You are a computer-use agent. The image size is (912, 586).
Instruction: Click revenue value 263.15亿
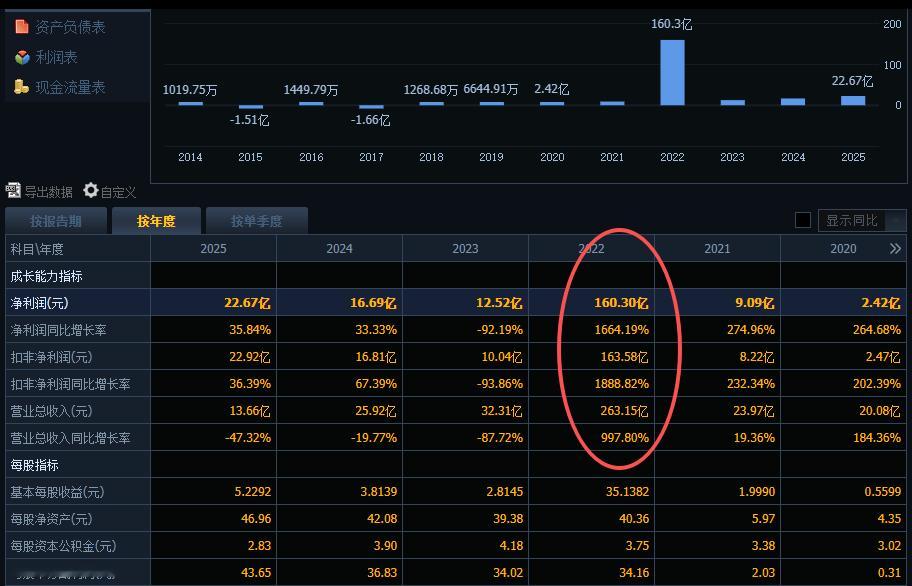pos(624,411)
